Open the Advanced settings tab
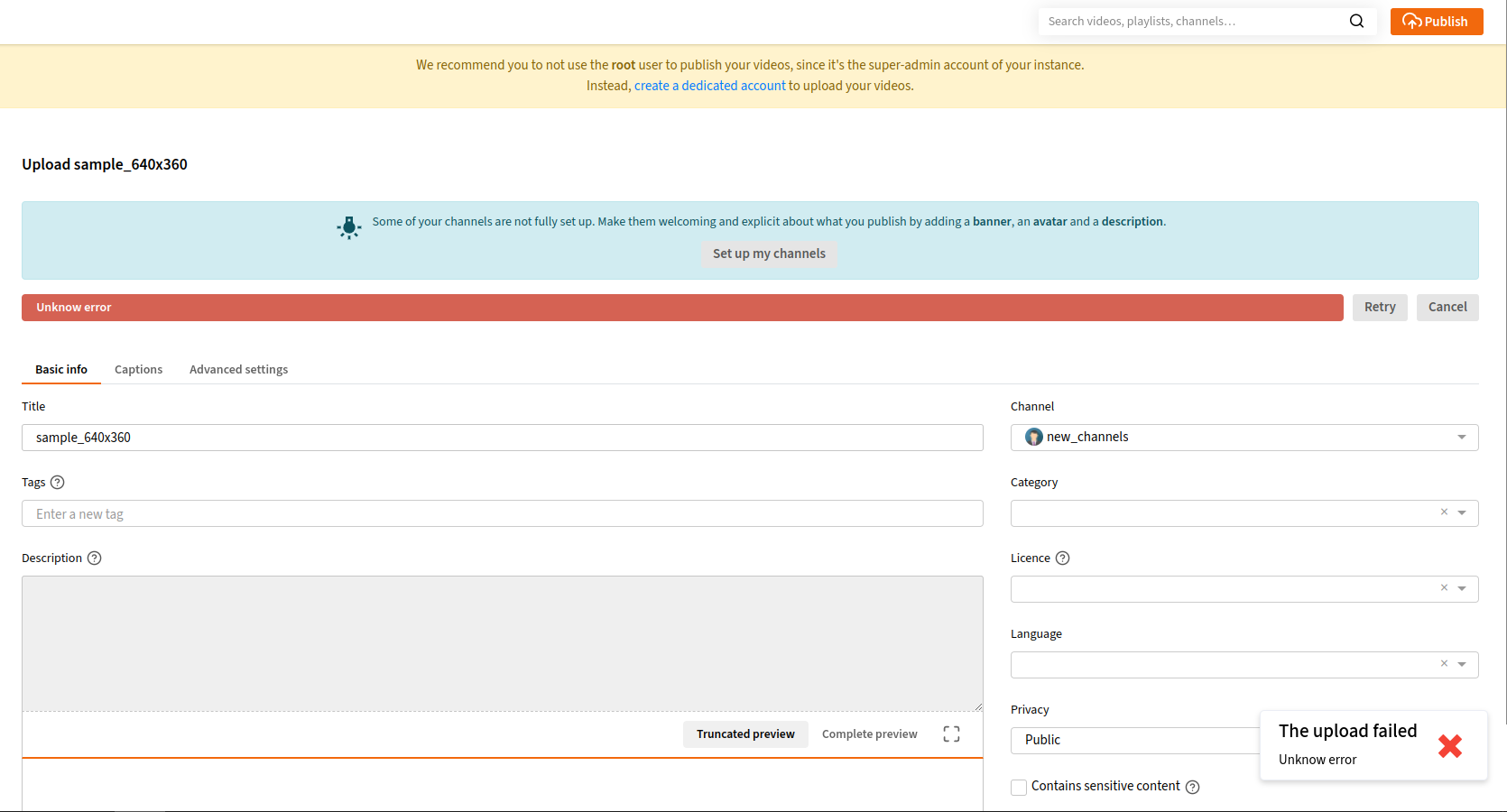The height and width of the screenshot is (812, 1507). [x=238, y=369]
